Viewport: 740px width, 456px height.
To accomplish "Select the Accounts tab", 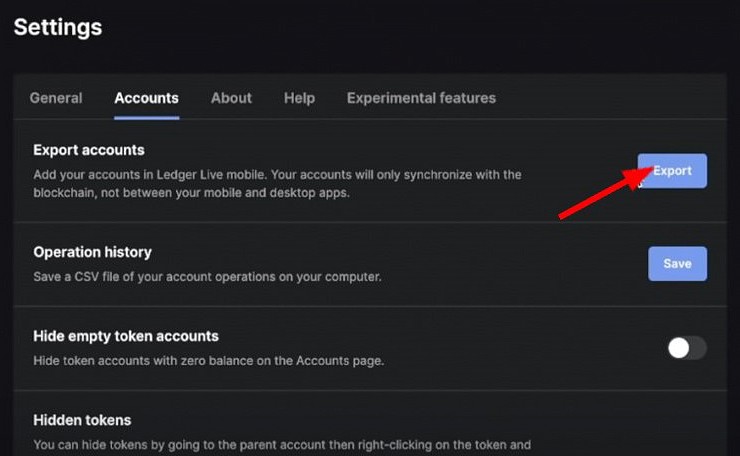I will coord(146,98).
